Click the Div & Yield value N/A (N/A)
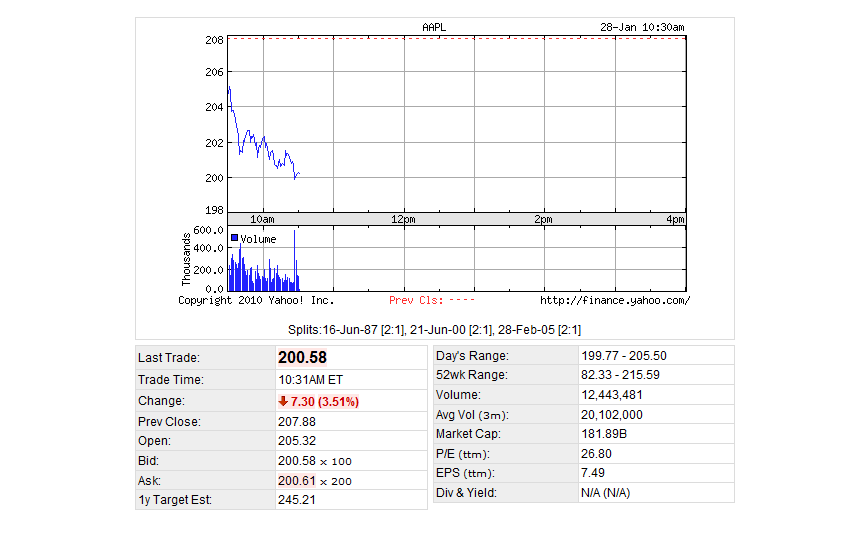The height and width of the screenshot is (540, 864). click(606, 493)
